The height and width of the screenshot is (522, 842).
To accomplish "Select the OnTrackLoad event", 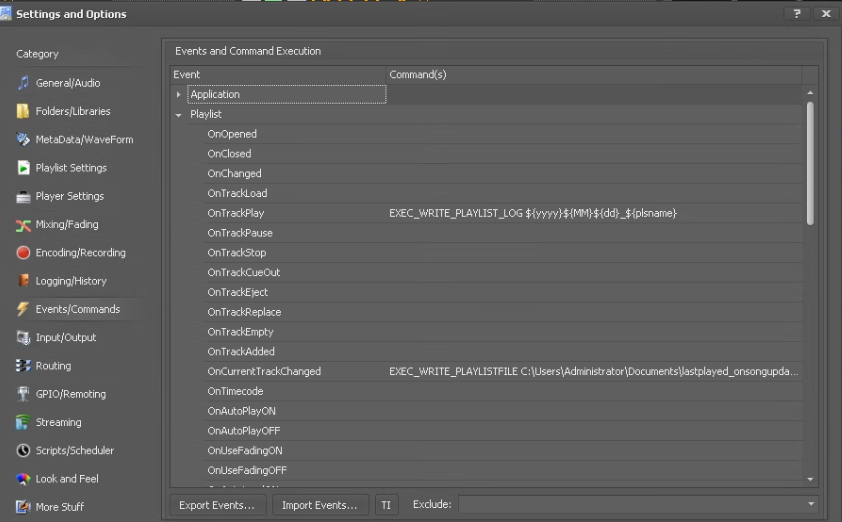I will point(237,193).
